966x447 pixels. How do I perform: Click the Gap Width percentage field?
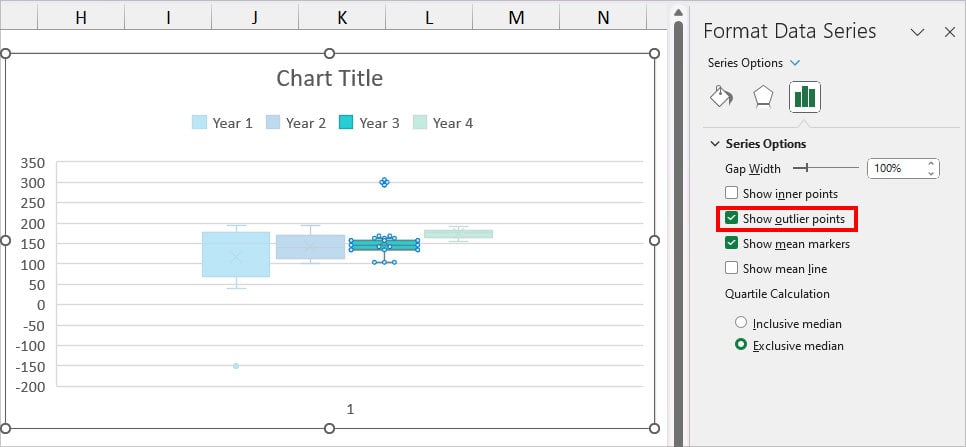coord(895,168)
